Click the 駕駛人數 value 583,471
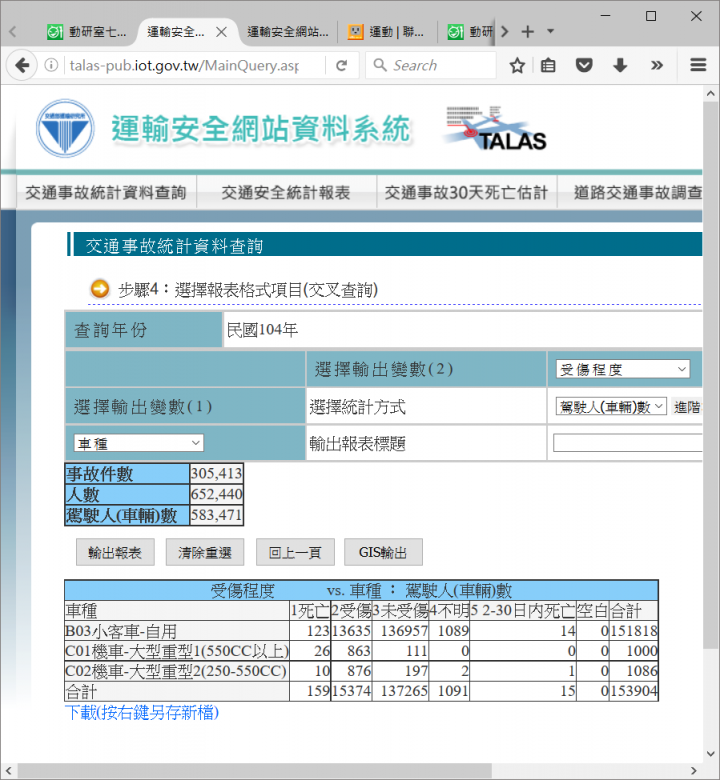 point(216,515)
